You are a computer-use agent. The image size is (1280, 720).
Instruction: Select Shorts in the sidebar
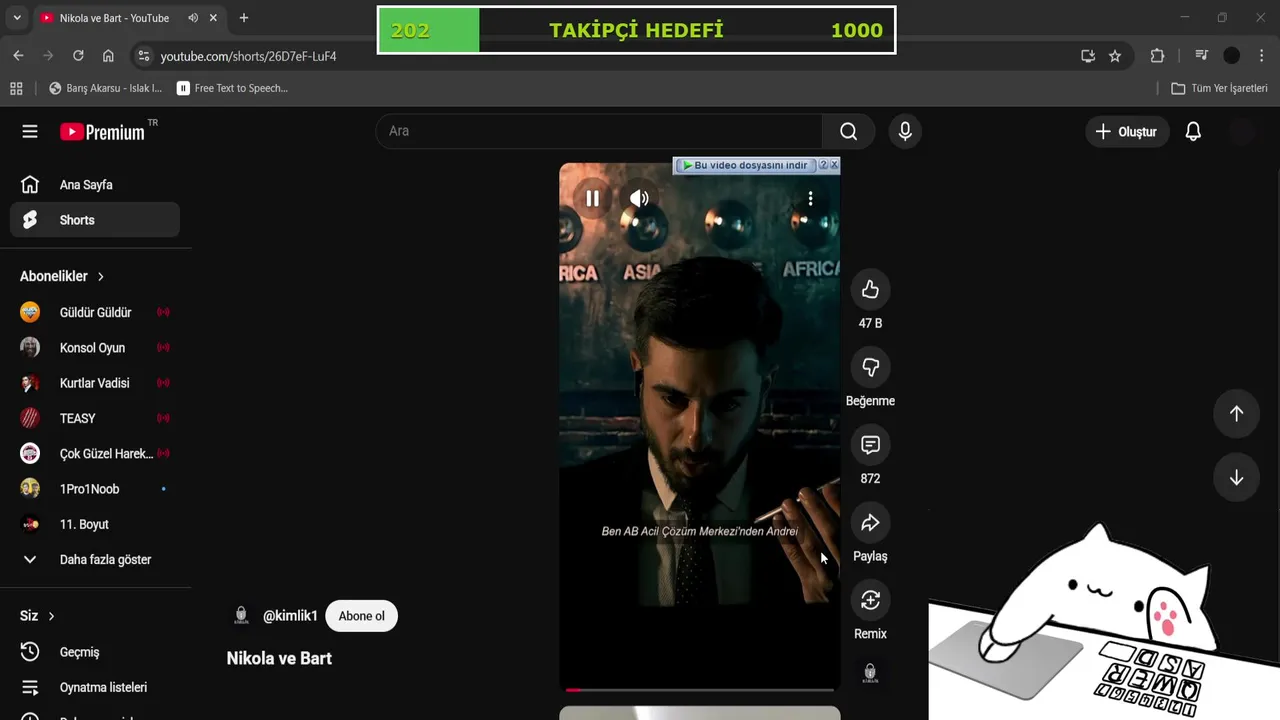pyautogui.click(x=95, y=220)
